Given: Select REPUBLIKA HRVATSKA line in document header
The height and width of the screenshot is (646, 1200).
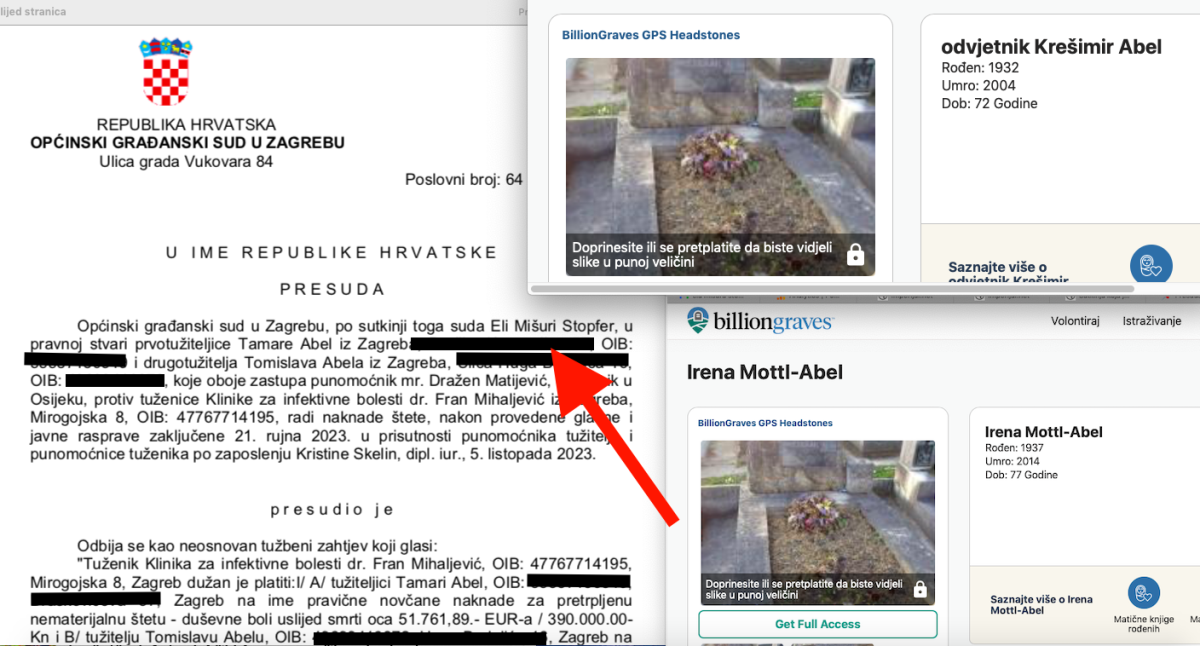Looking at the screenshot, I should tap(186, 125).
